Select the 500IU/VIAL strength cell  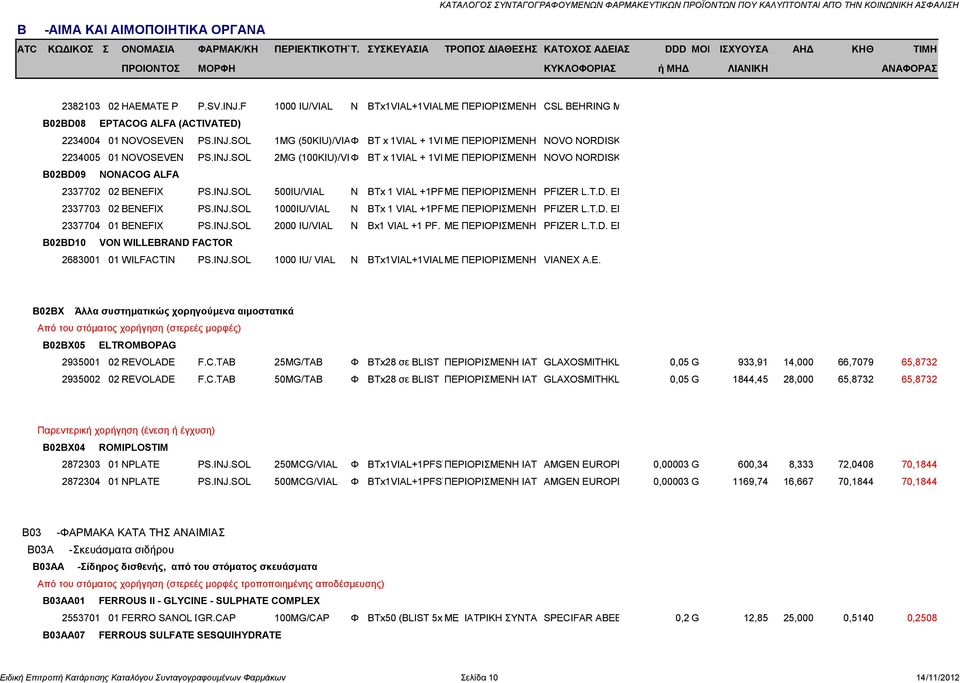[x=299, y=192]
